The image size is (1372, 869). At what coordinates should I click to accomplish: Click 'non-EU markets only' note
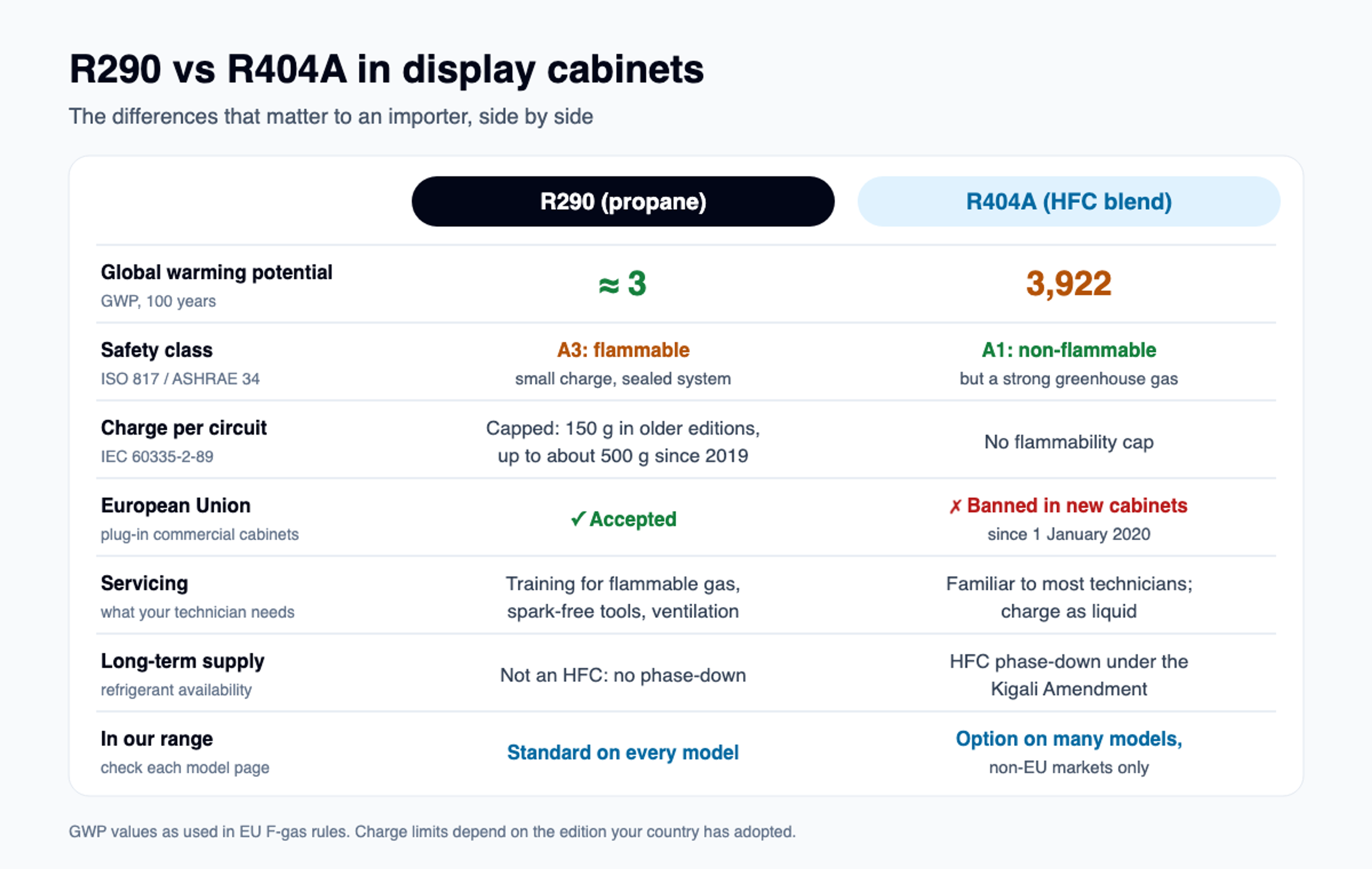click(x=1068, y=768)
